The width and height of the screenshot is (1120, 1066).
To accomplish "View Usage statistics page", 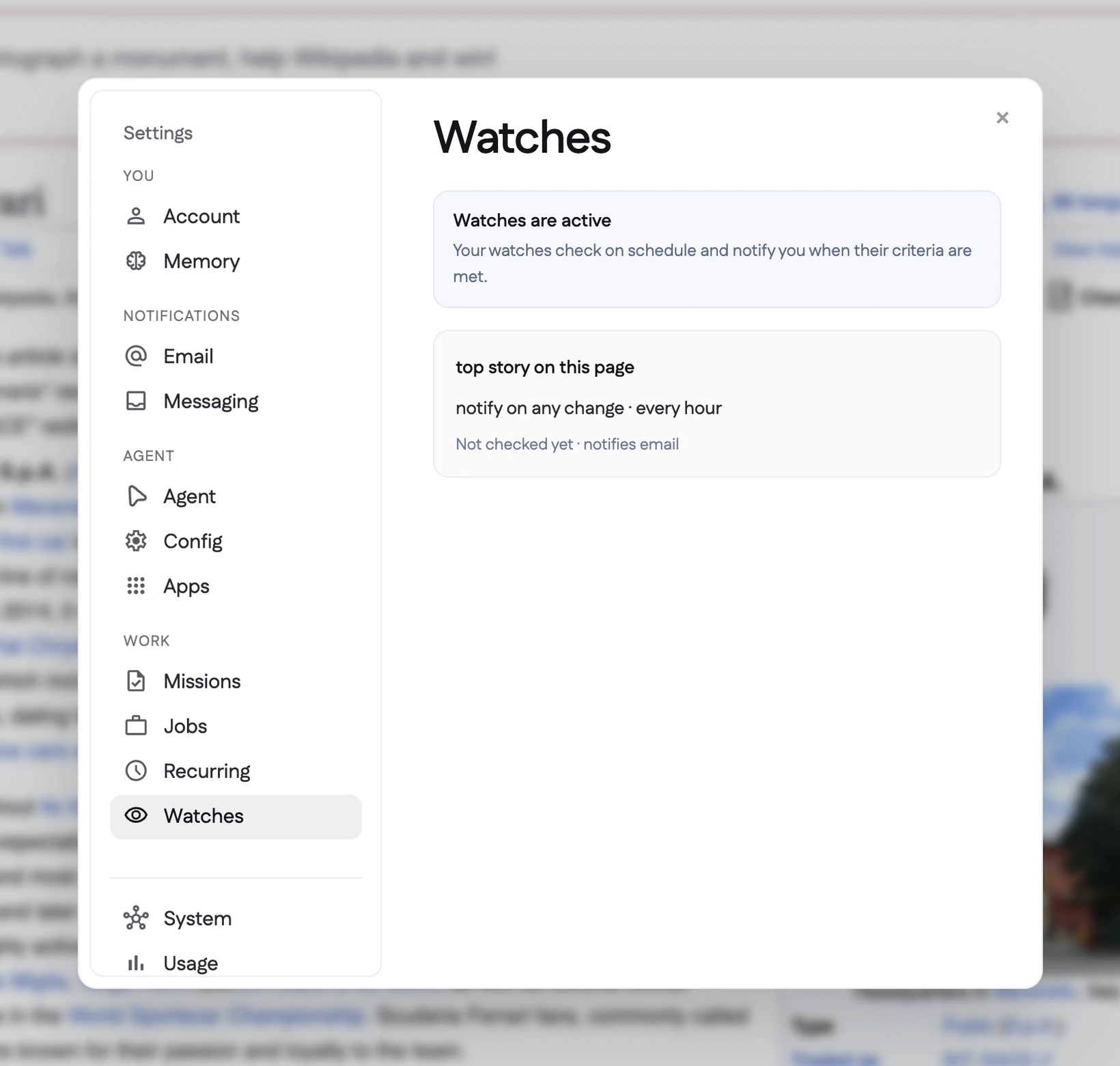I will click(236, 964).
